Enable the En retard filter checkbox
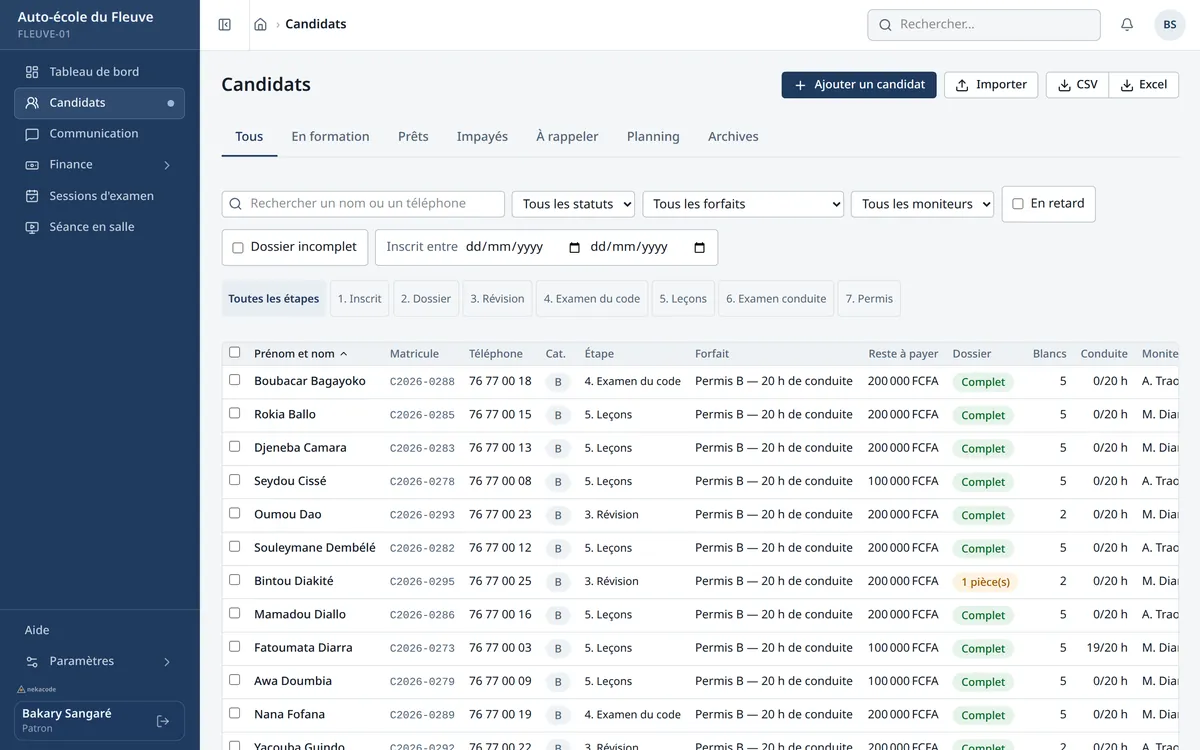 [x=1018, y=204]
